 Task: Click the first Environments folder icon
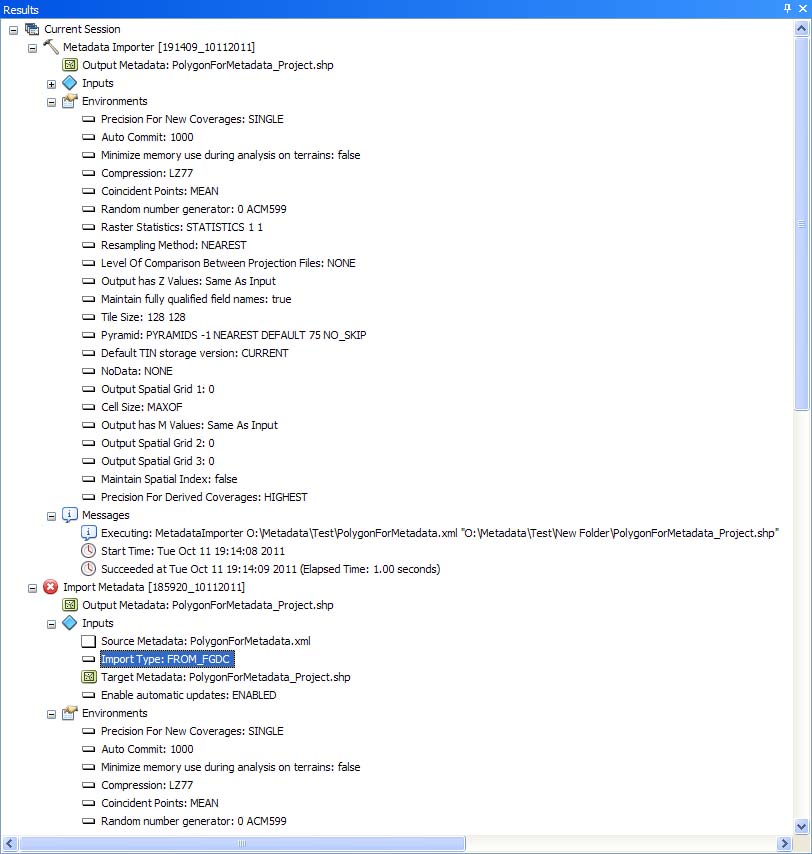[70, 101]
